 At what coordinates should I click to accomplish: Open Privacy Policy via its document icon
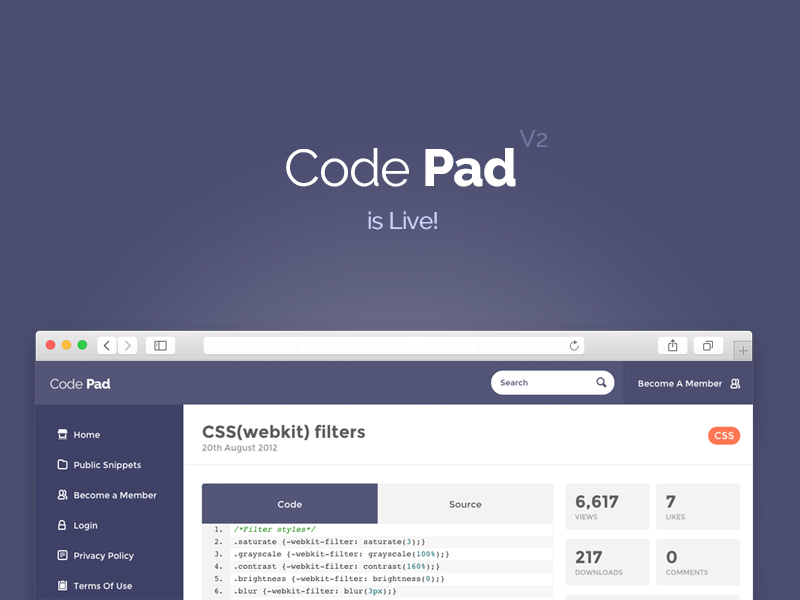pyautogui.click(x=63, y=555)
